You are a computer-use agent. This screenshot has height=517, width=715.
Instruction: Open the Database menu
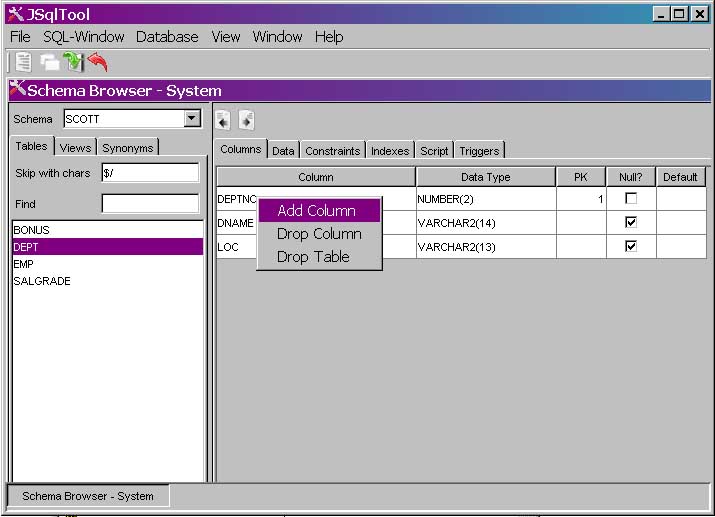(167, 37)
